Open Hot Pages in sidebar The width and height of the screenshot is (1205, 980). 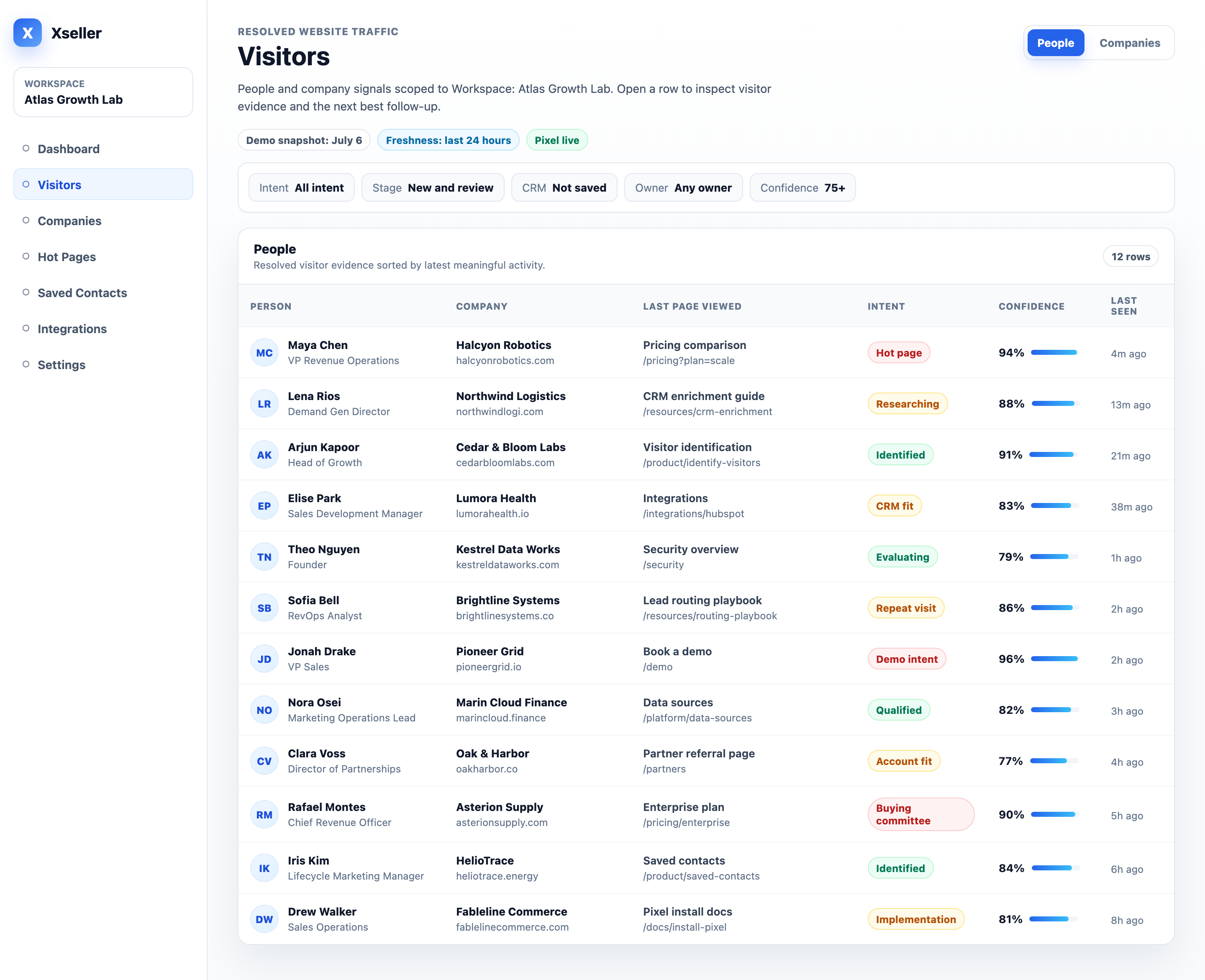coord(103,257)
